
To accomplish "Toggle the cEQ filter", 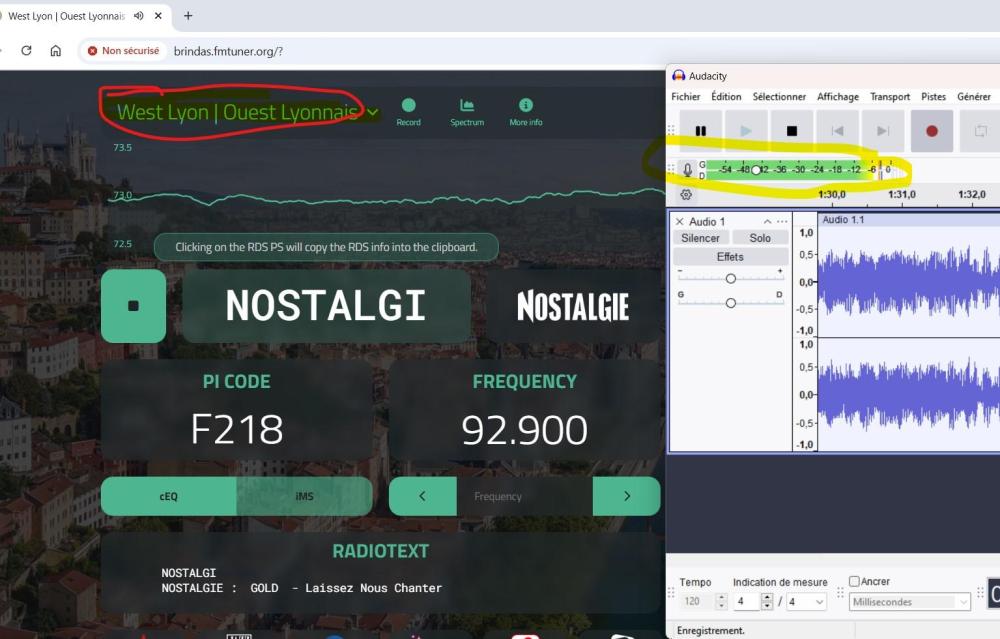I will (168, 496).
